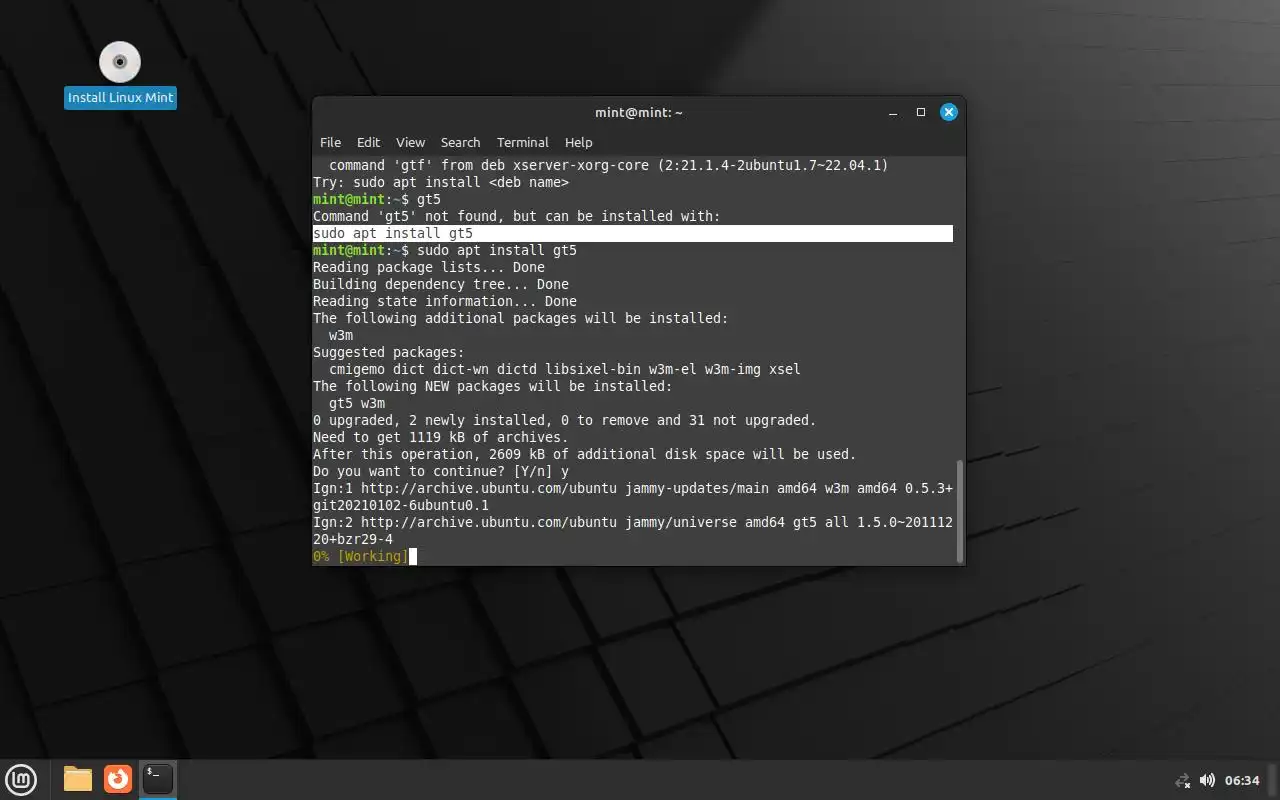Click the terminal vertical scrollbar thumb
Viewport: 1280px width, 800px height.
coord(960,511)
